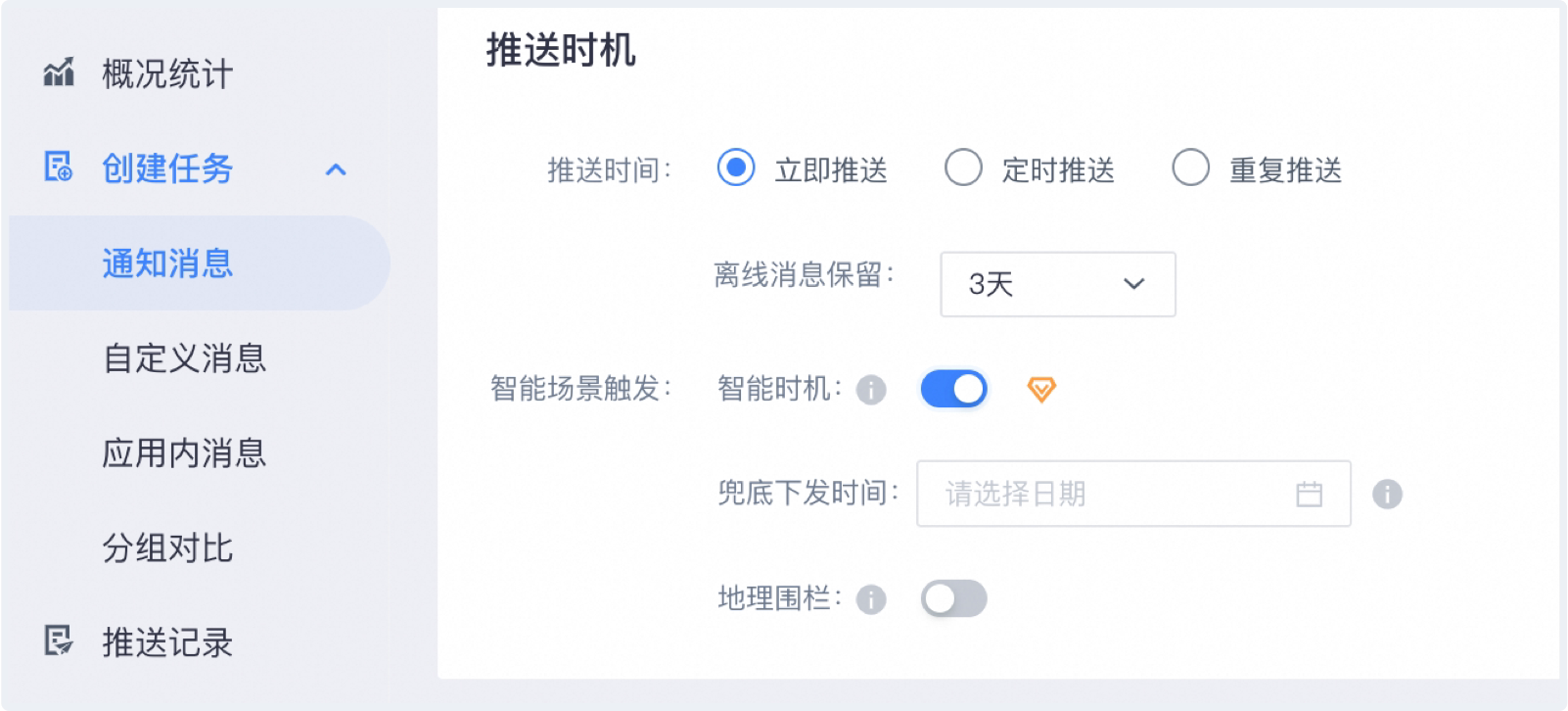Enable the 地理围栏 toggle switch
The image size is (1568, 711).
click(953, 599)
